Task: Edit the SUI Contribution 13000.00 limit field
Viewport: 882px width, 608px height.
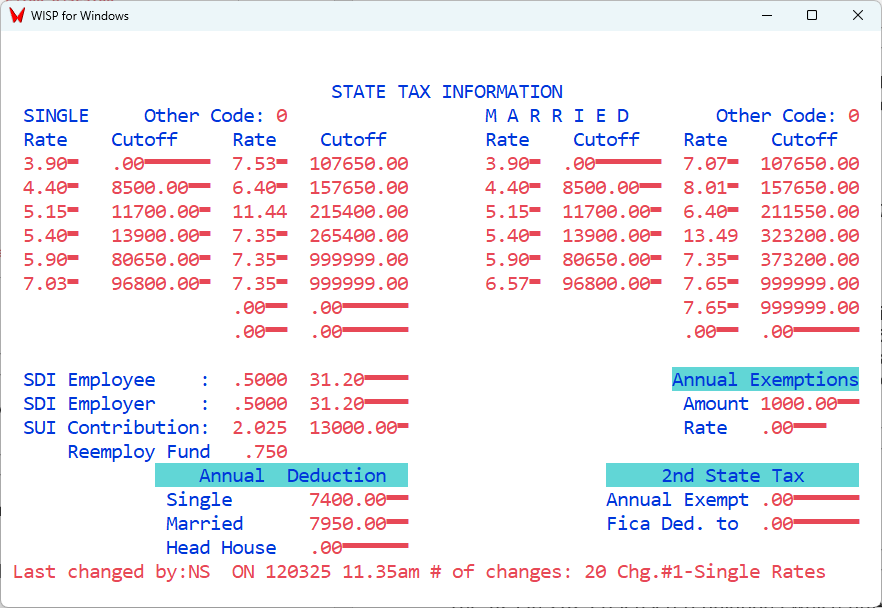Action: [358, 428]
